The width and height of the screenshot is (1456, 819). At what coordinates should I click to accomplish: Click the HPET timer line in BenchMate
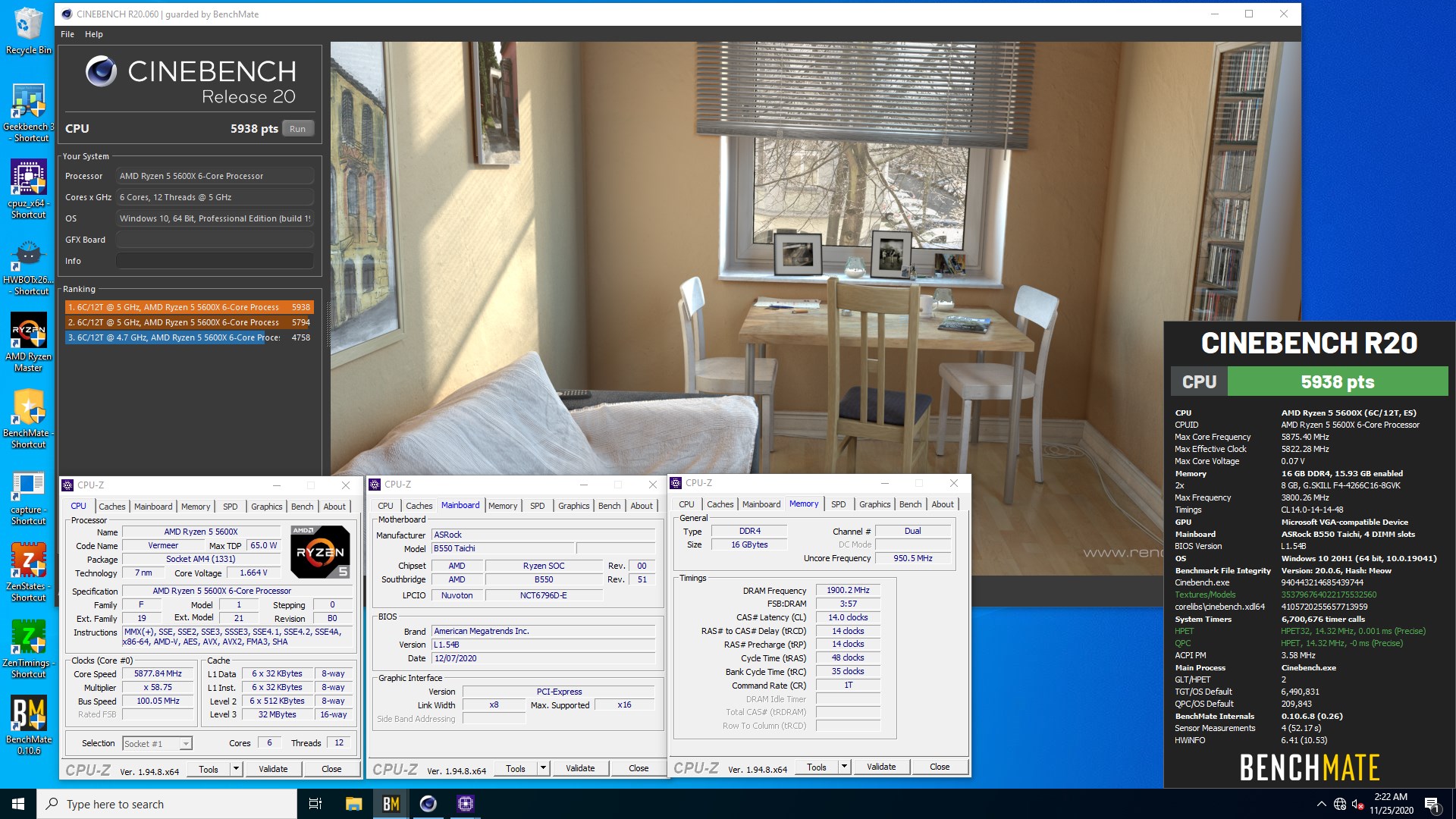(1300, 631)
